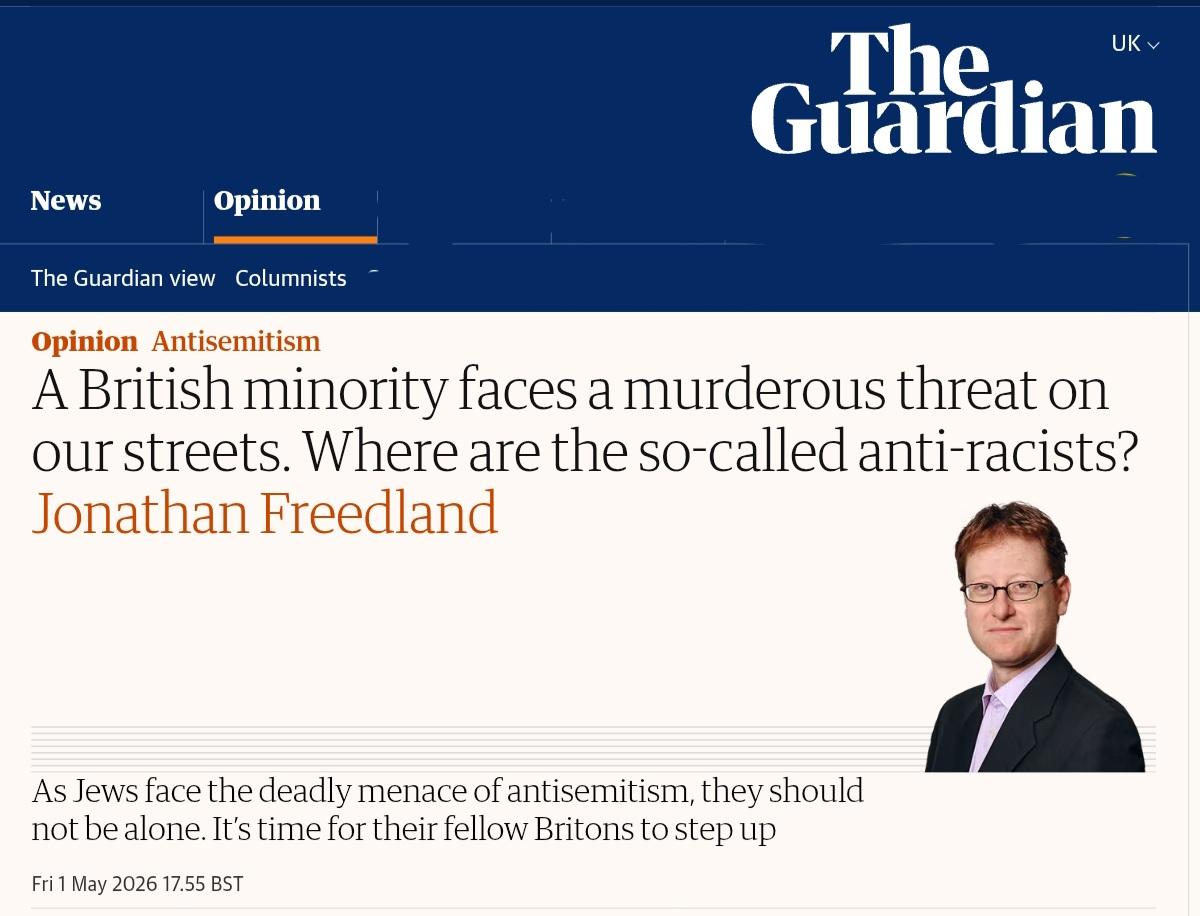The height and width of the screenshot is (916, 1200).
Task: Click the word Guardian in the masthead
Action: click(954, 121)
